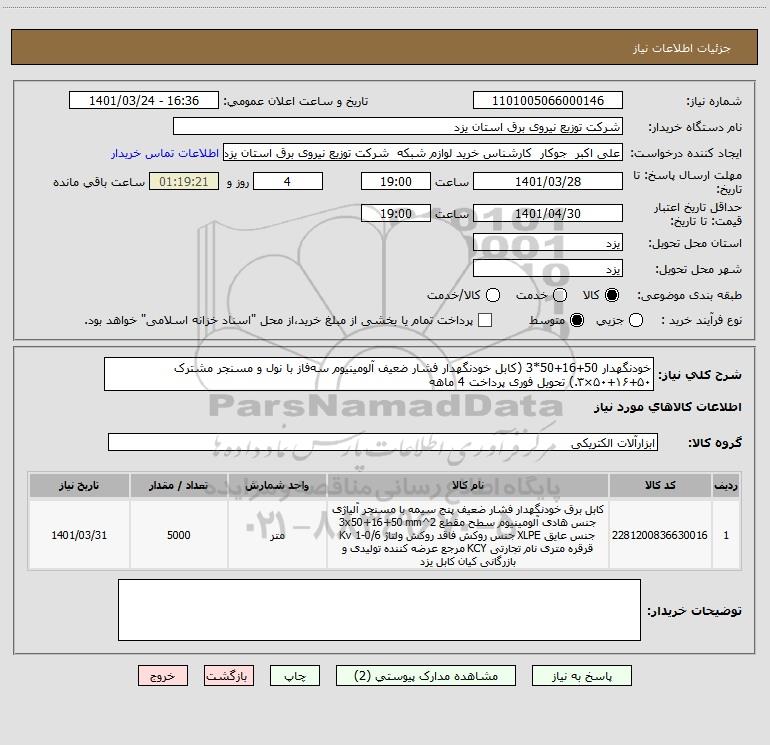Click the استان محل تحویل field
Image resolution: width=770 pixels, height=745 pixels.
click(x=548, y=242)
